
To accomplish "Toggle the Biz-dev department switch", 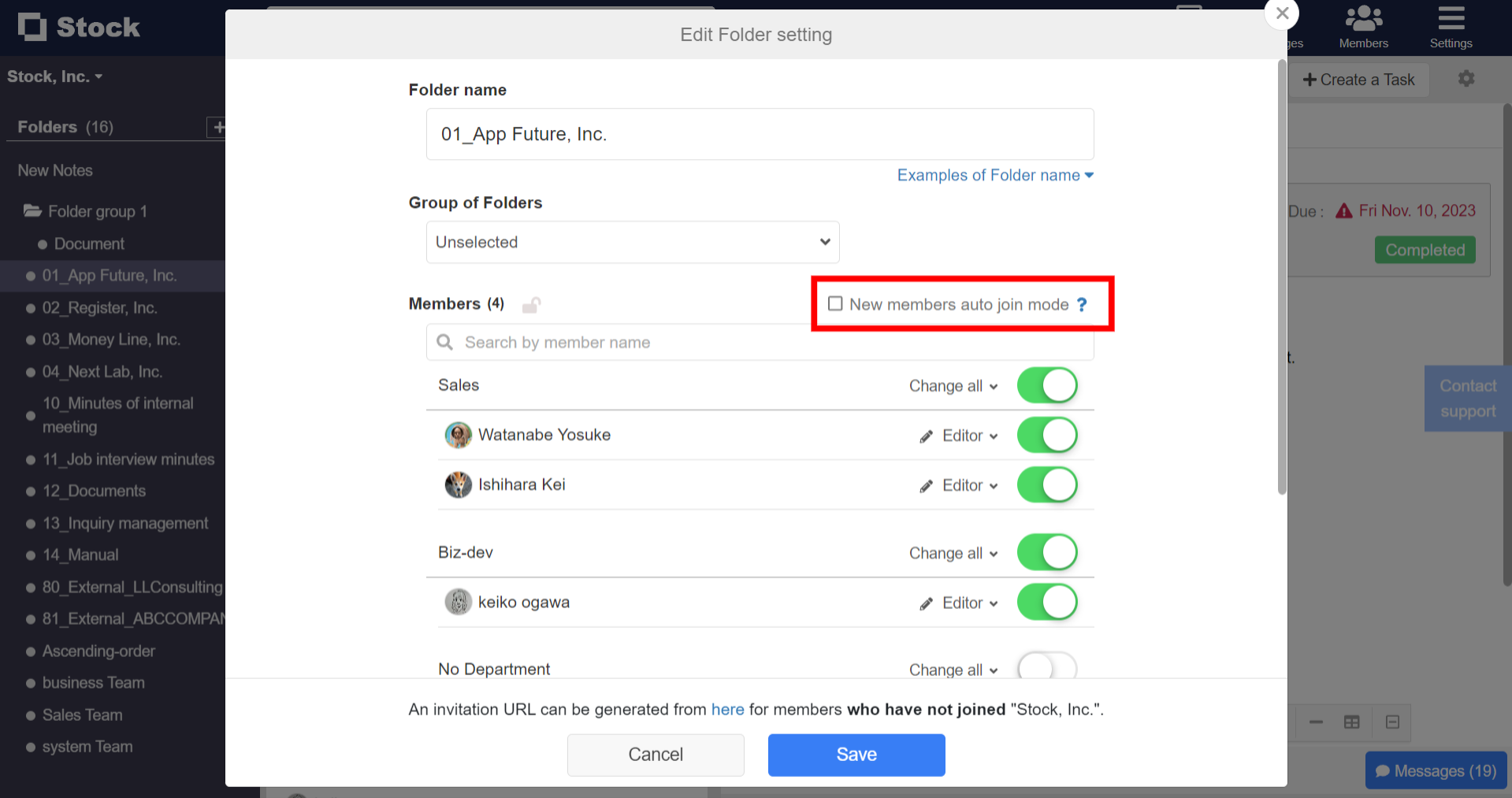I will tap(1047, 553).
